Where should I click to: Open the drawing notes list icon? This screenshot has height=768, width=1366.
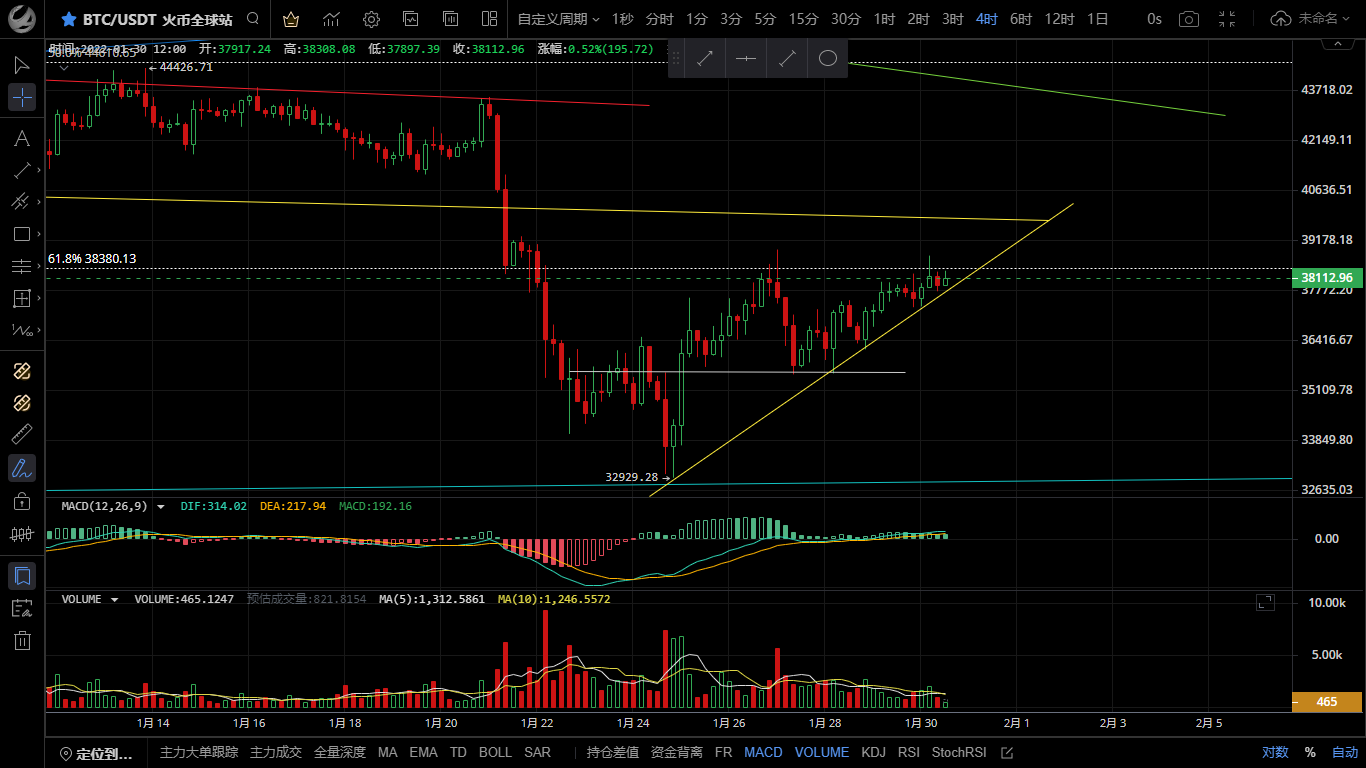pos(22,608)
